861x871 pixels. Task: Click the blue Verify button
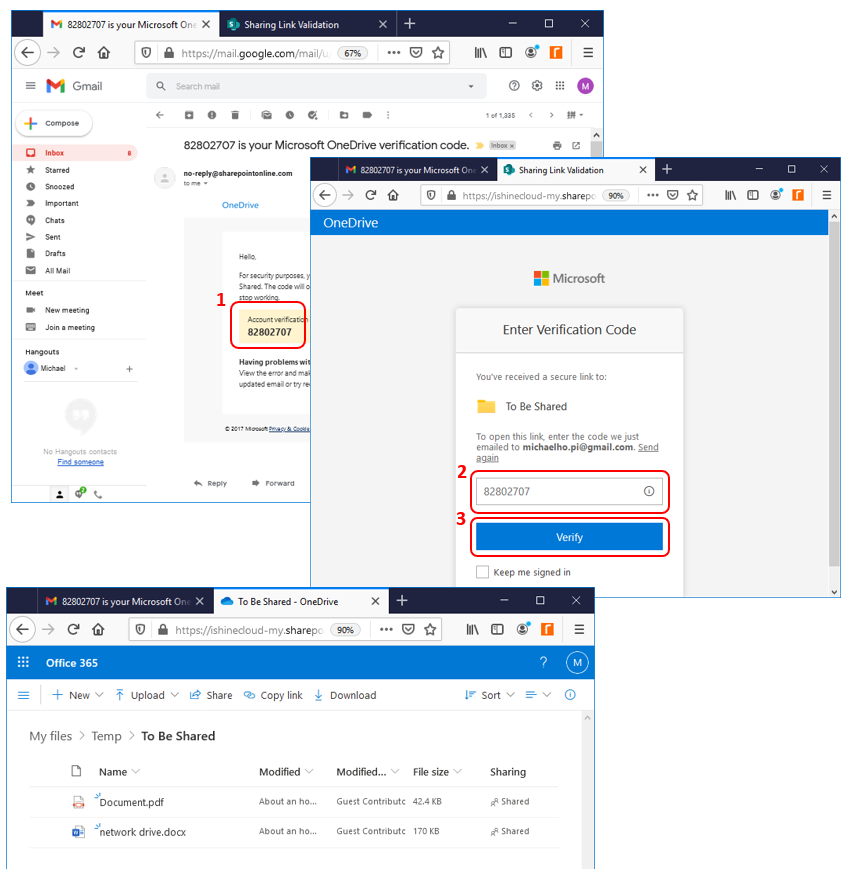point(569,537)
